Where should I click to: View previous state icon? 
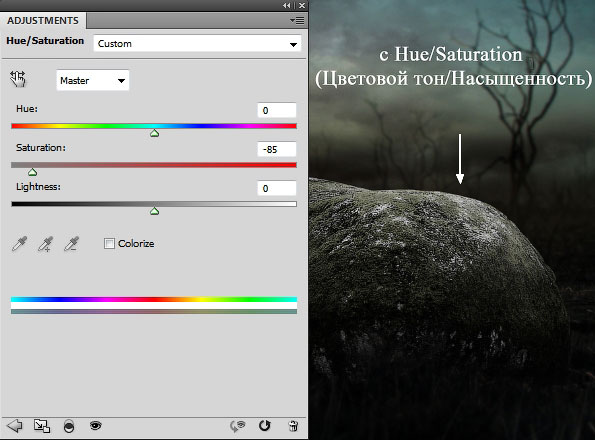coord(238,426)
